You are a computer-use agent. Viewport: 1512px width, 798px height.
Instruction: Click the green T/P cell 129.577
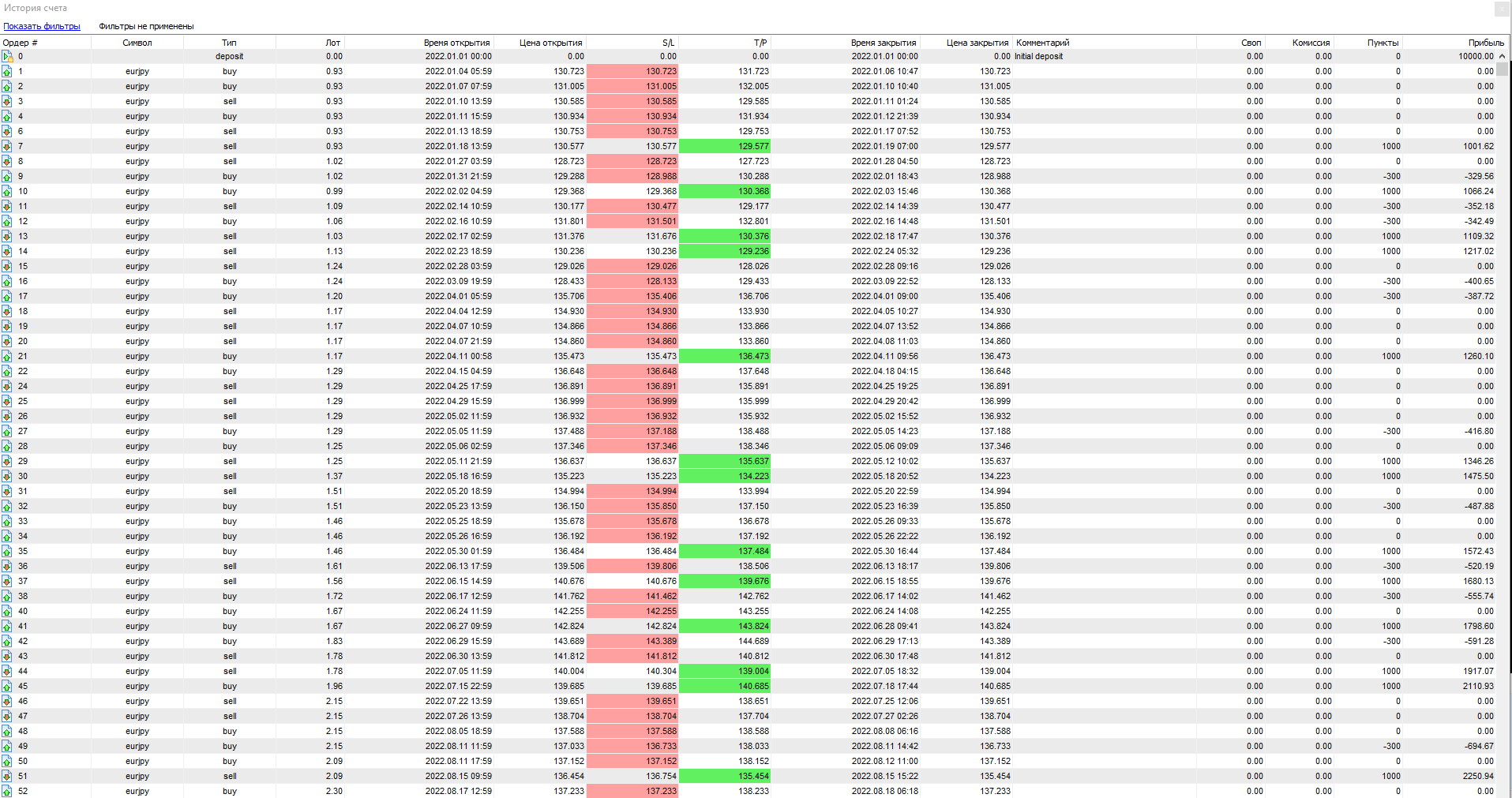click(724, 147)
